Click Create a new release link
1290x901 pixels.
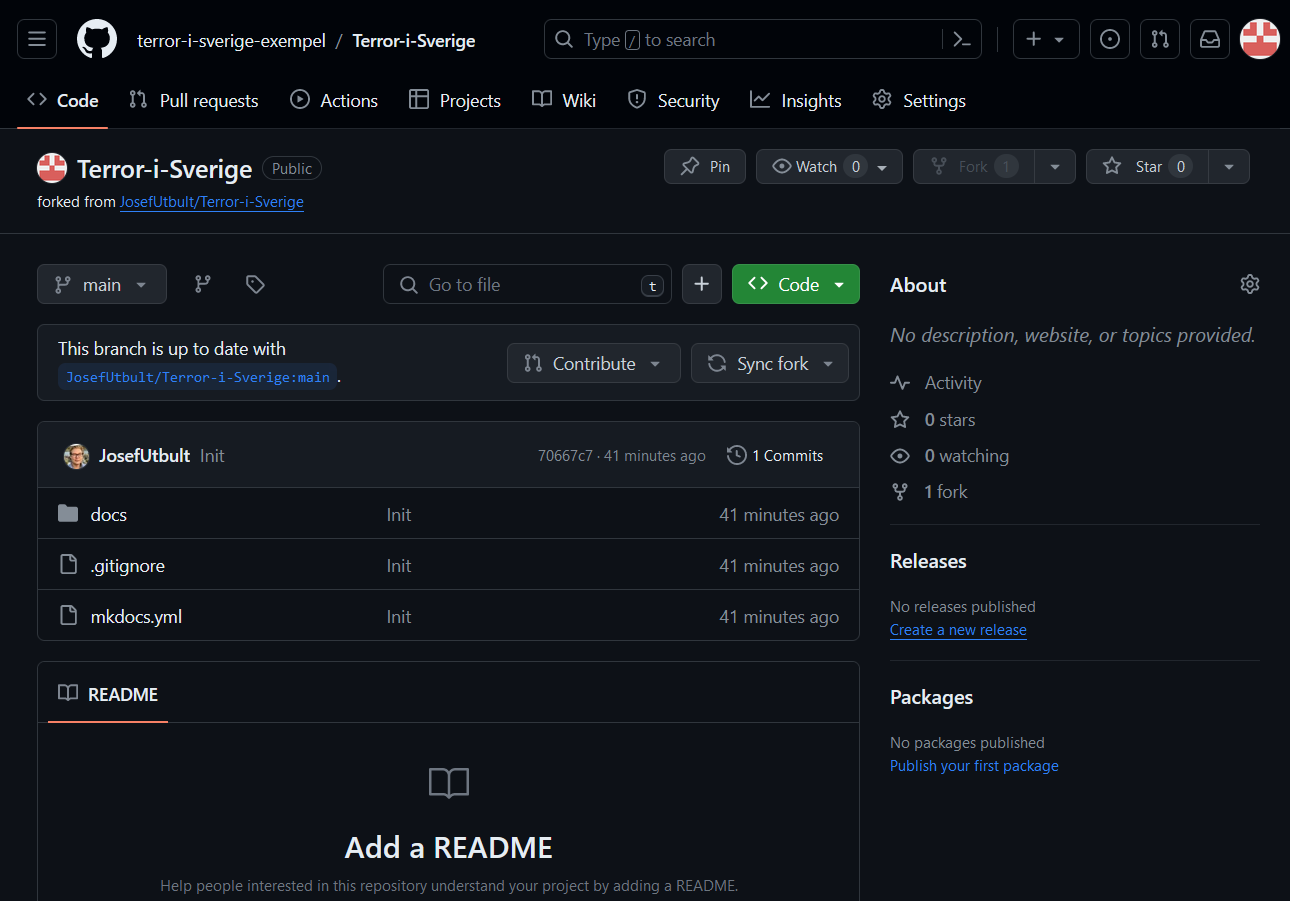pyautogui.click(x=958, y=630)
